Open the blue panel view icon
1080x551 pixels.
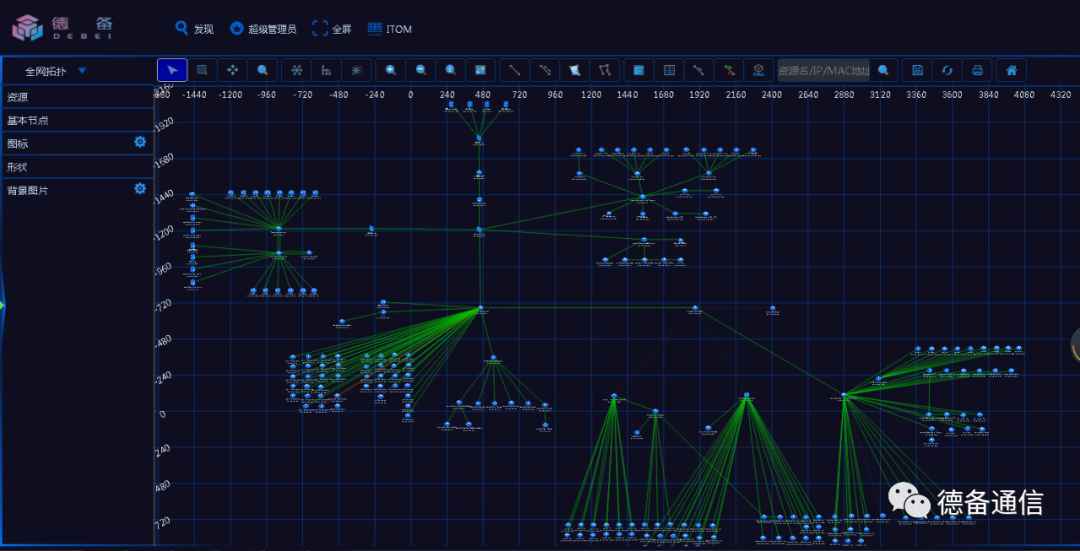click(x=638, y=70)
